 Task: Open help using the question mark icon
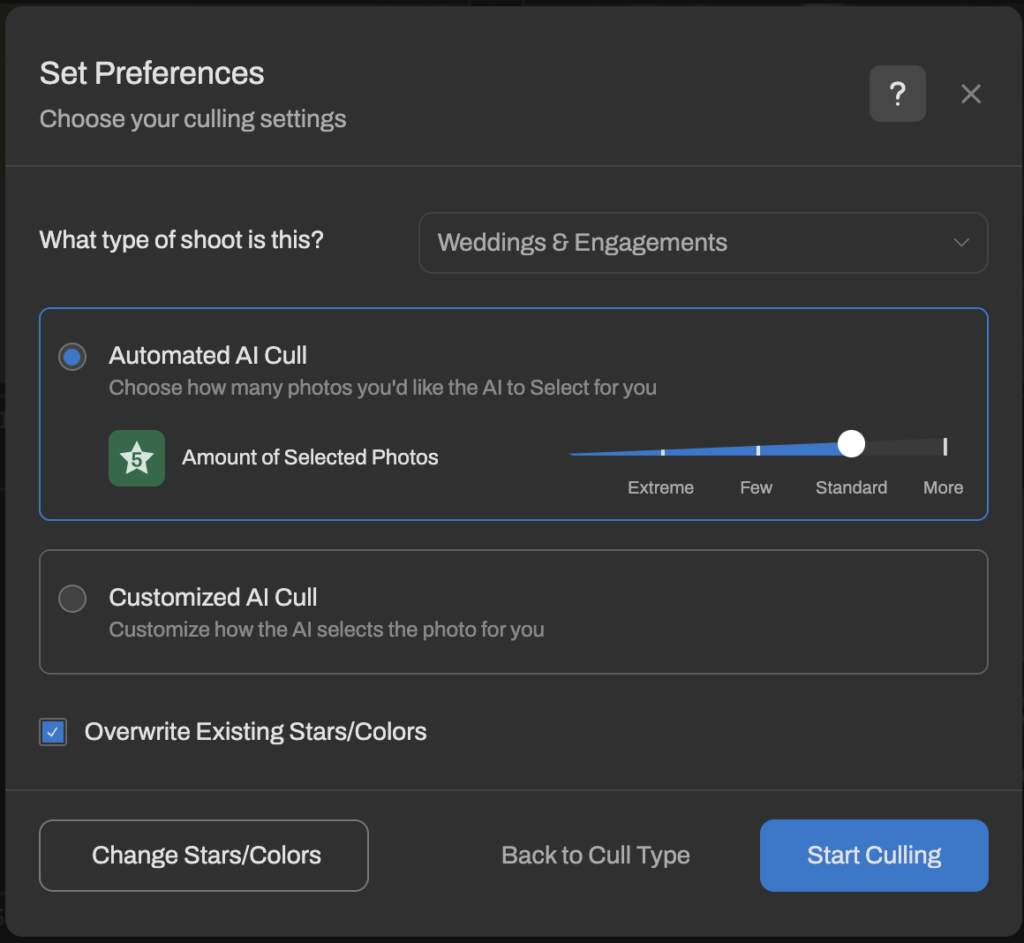click(x=897, y=93)
